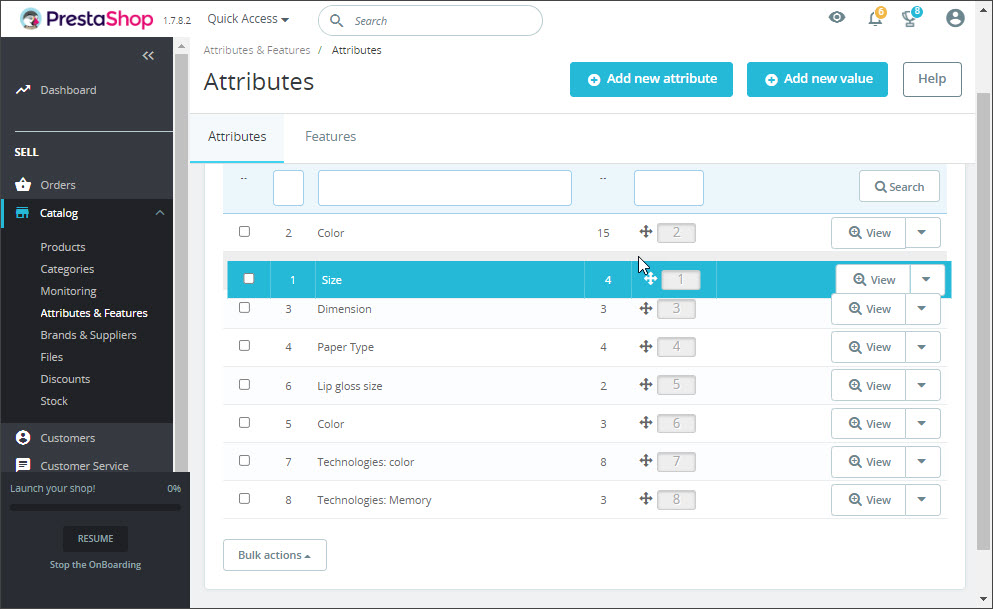Open the account profile icon
Viewport: 993px width, 609px height.
[955, 17]
